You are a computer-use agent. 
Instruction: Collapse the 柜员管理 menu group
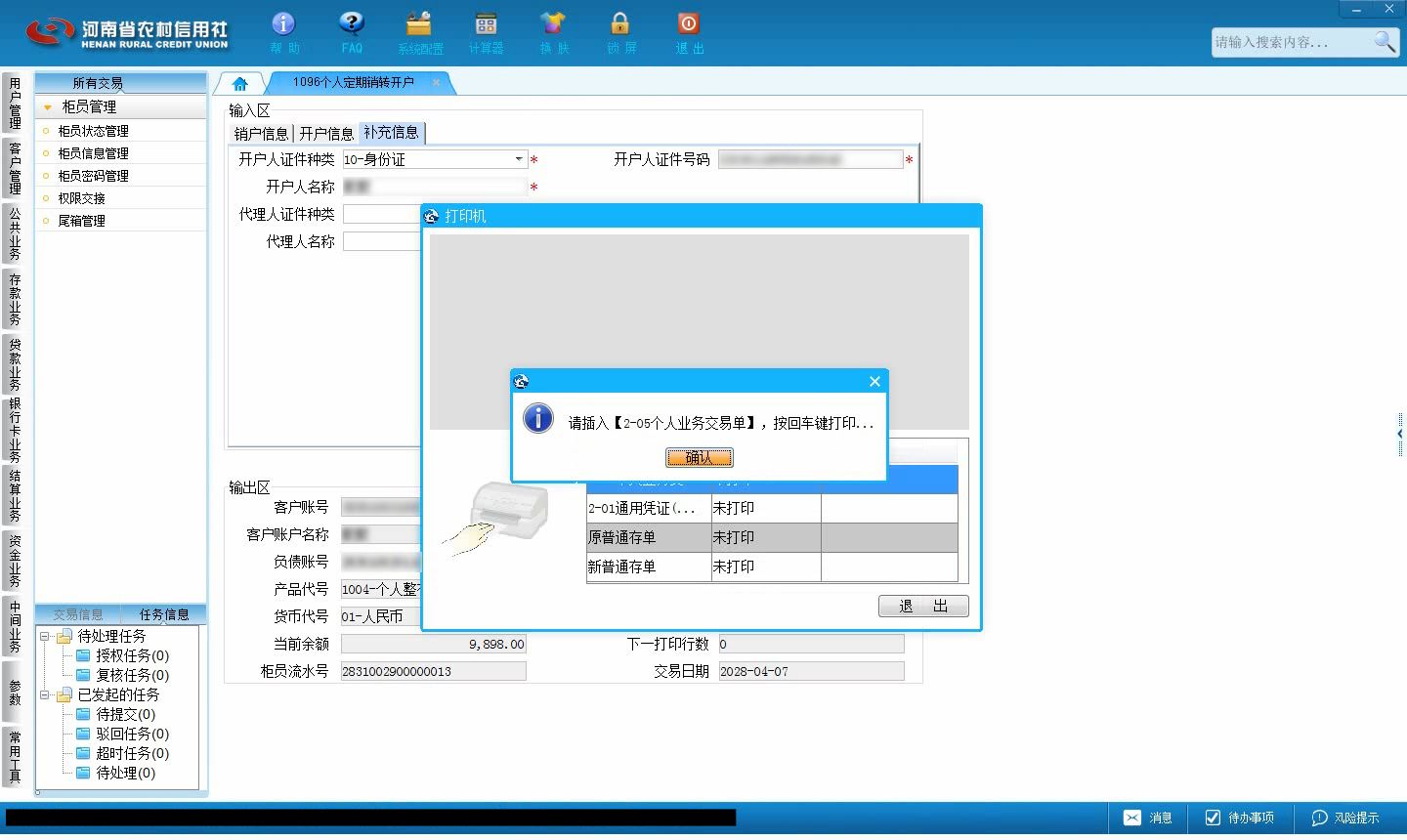47,107
